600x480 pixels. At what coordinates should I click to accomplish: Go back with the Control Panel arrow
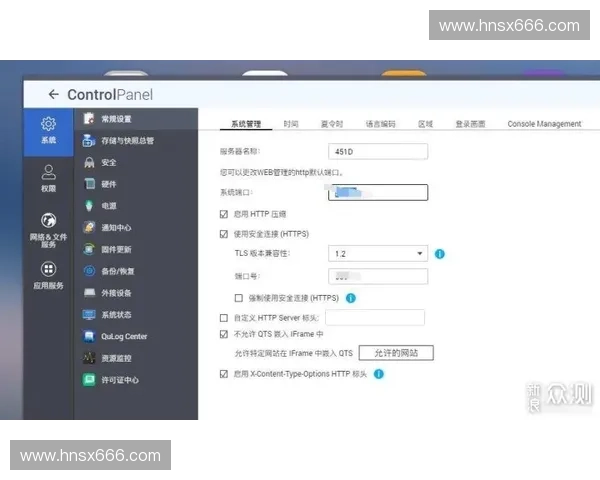coord(54,94)
